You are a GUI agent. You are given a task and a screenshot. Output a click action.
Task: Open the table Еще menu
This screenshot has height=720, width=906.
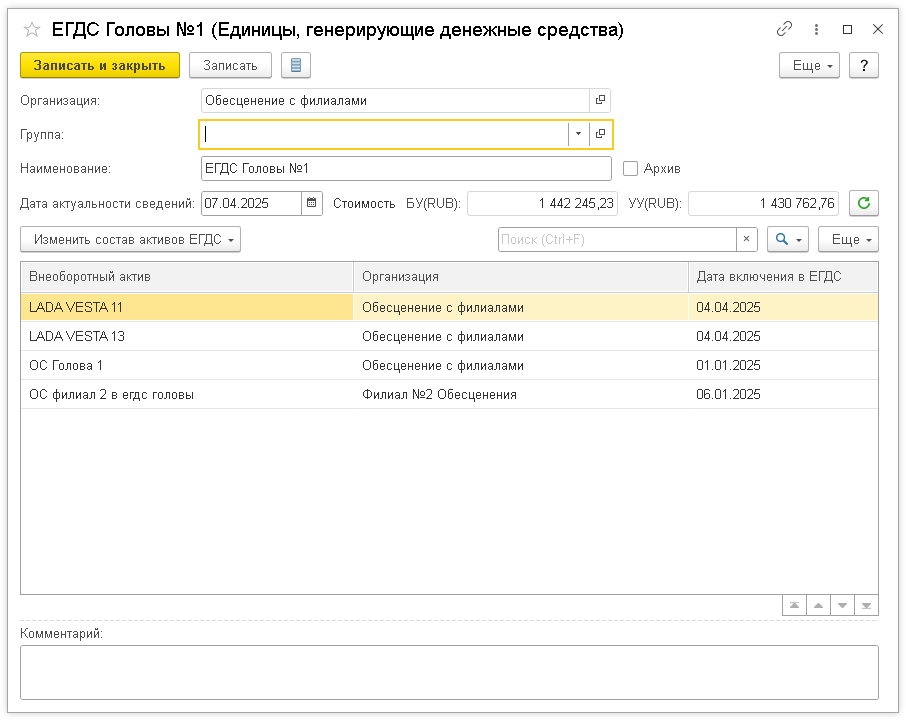(x=847, y=240)
